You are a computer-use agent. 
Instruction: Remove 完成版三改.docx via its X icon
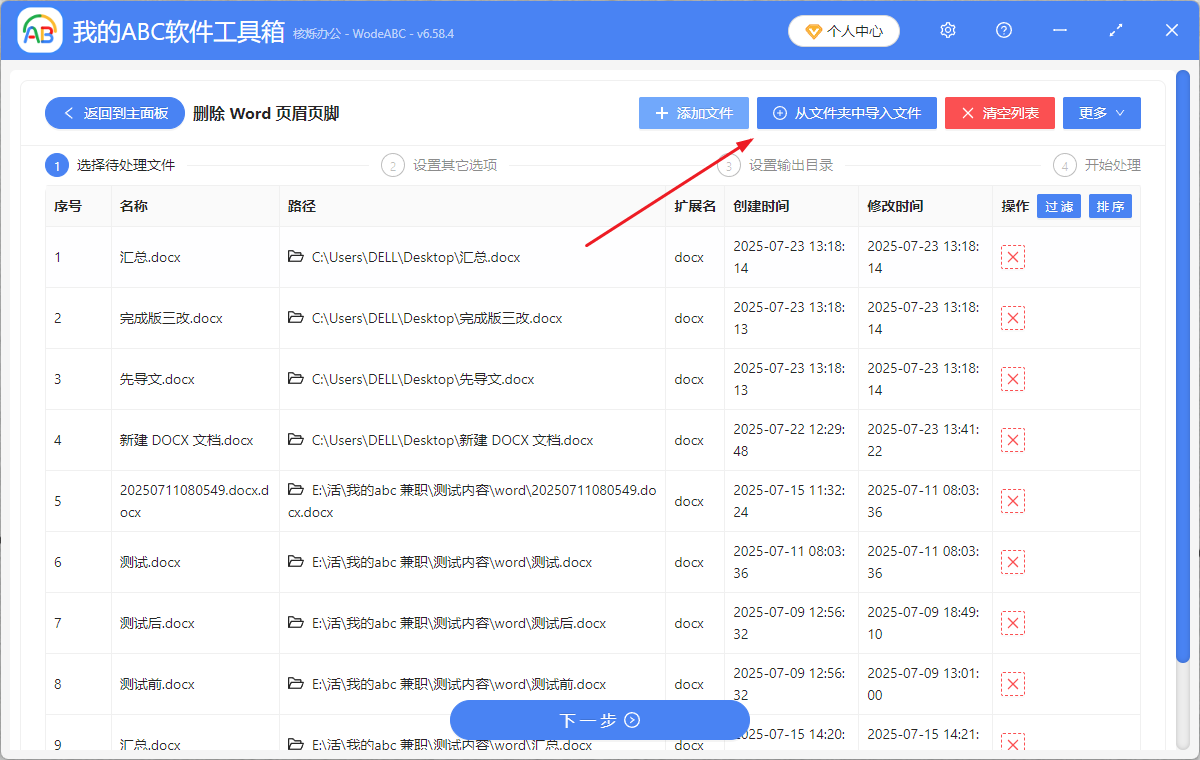point(1013,318)
